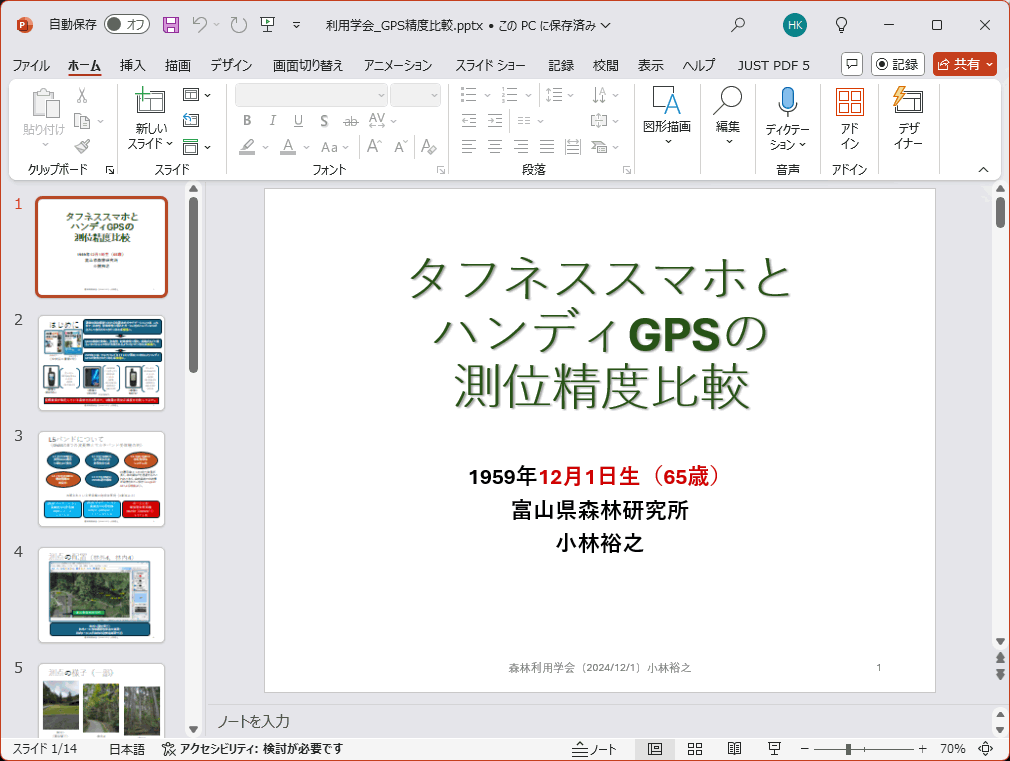Toggle the Notes pane in status bar
This screenshot has width=1010, height=761.
(594, 749)
